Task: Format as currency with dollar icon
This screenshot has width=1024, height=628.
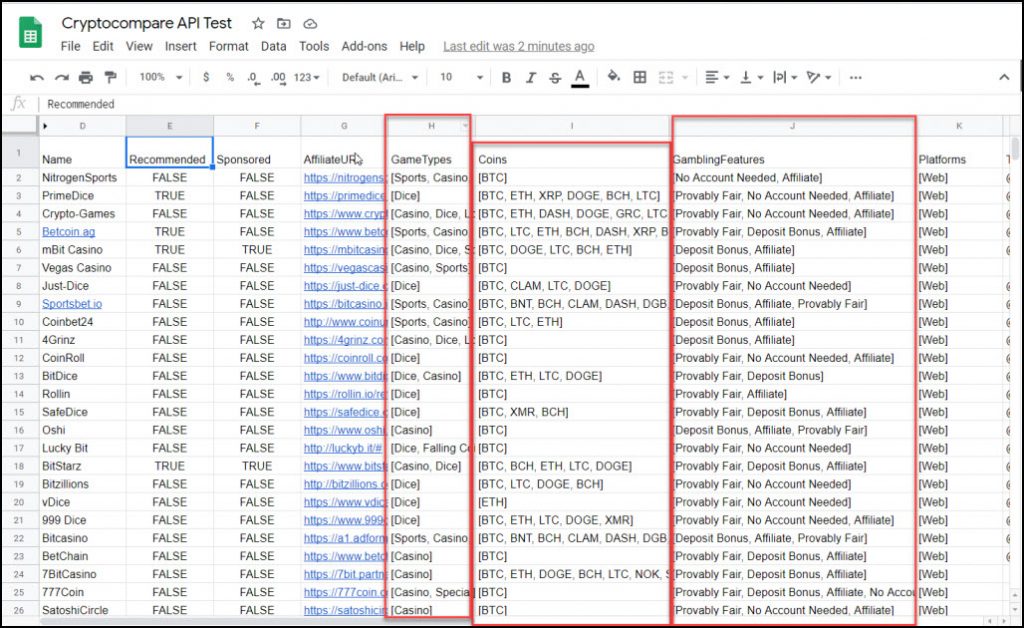Action: click(x=206, y=77)
